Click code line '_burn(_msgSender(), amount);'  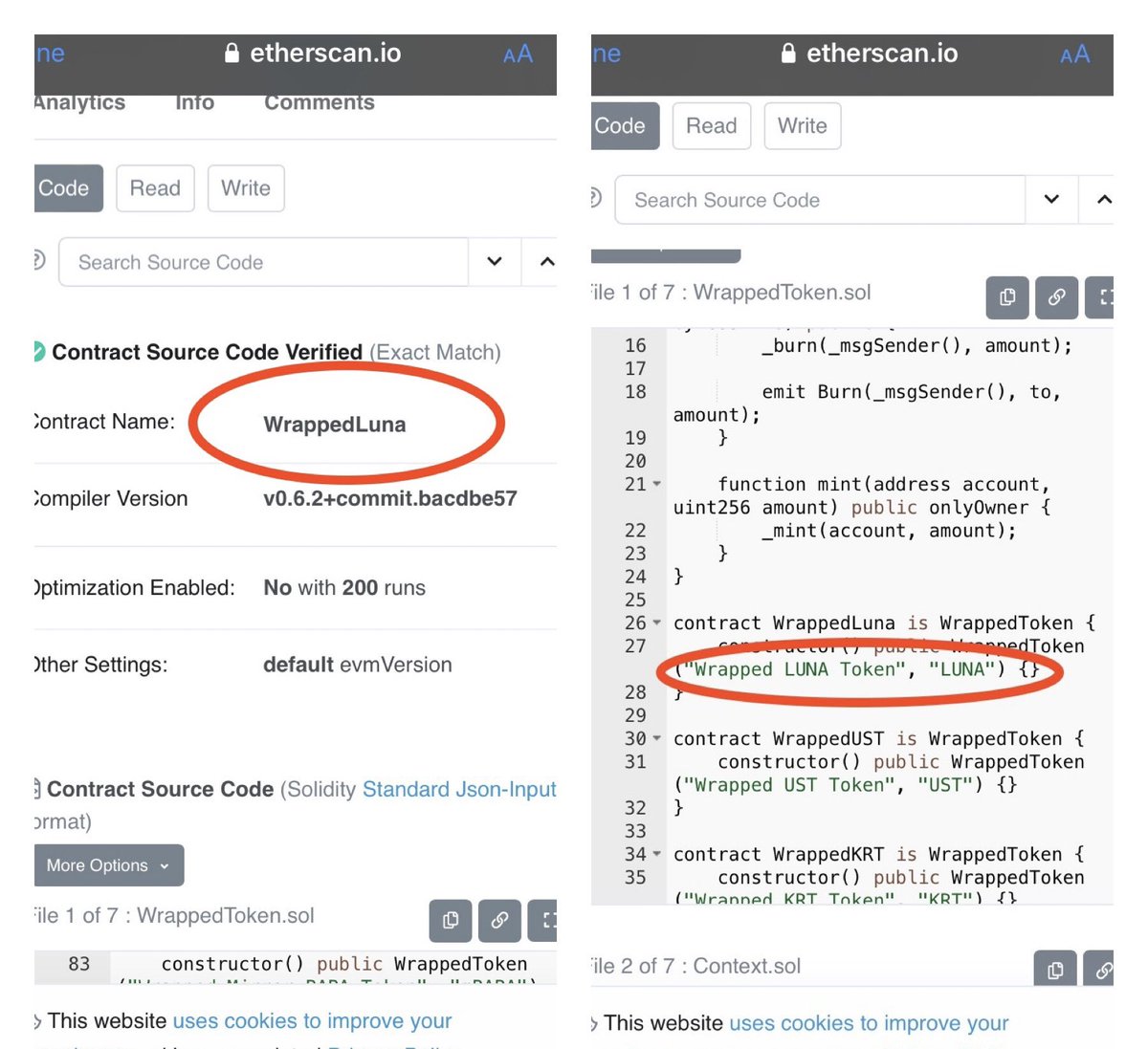point(917,346)
